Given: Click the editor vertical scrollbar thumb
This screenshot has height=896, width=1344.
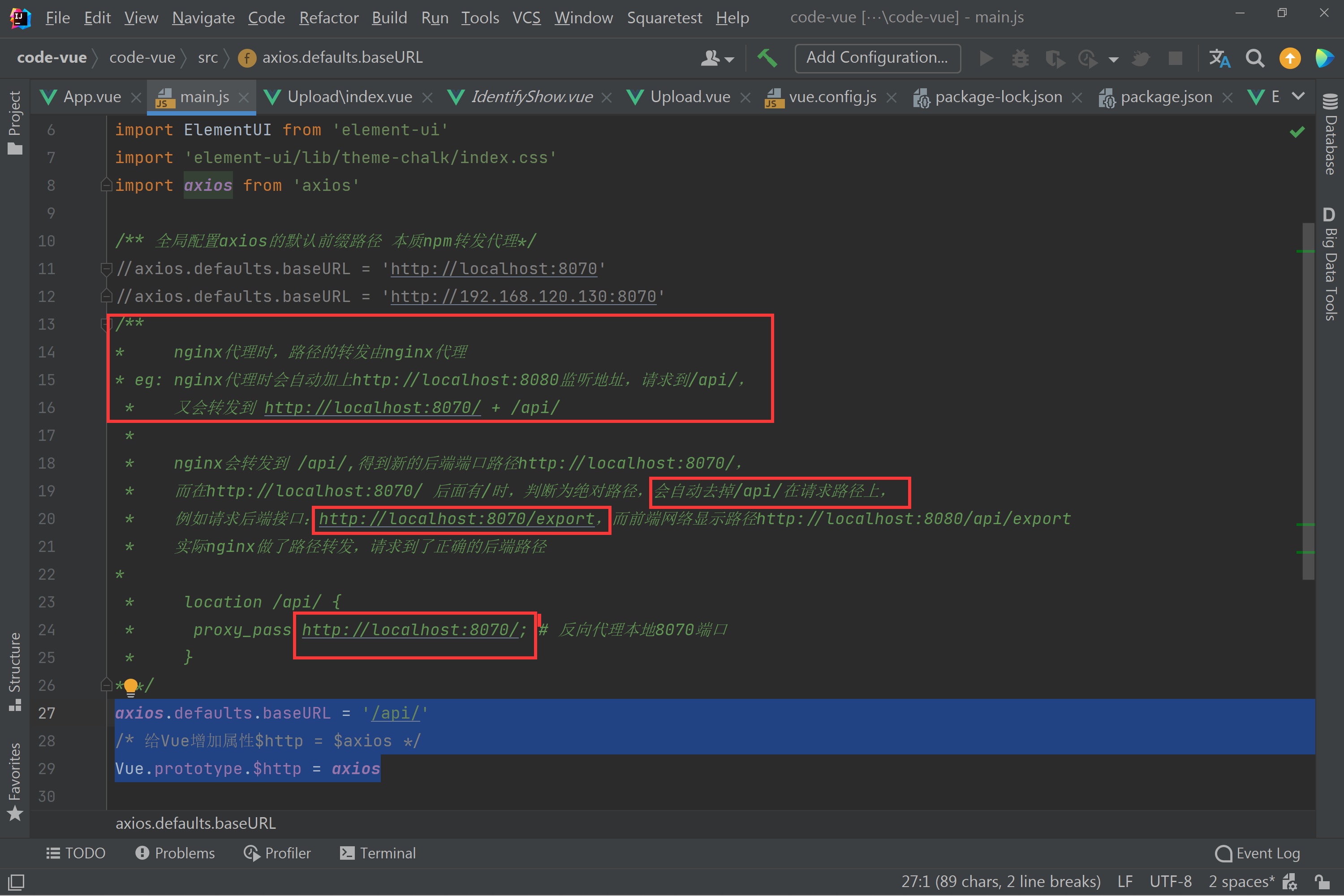Looking at the screenshot, I should [x=1308, y=400].
